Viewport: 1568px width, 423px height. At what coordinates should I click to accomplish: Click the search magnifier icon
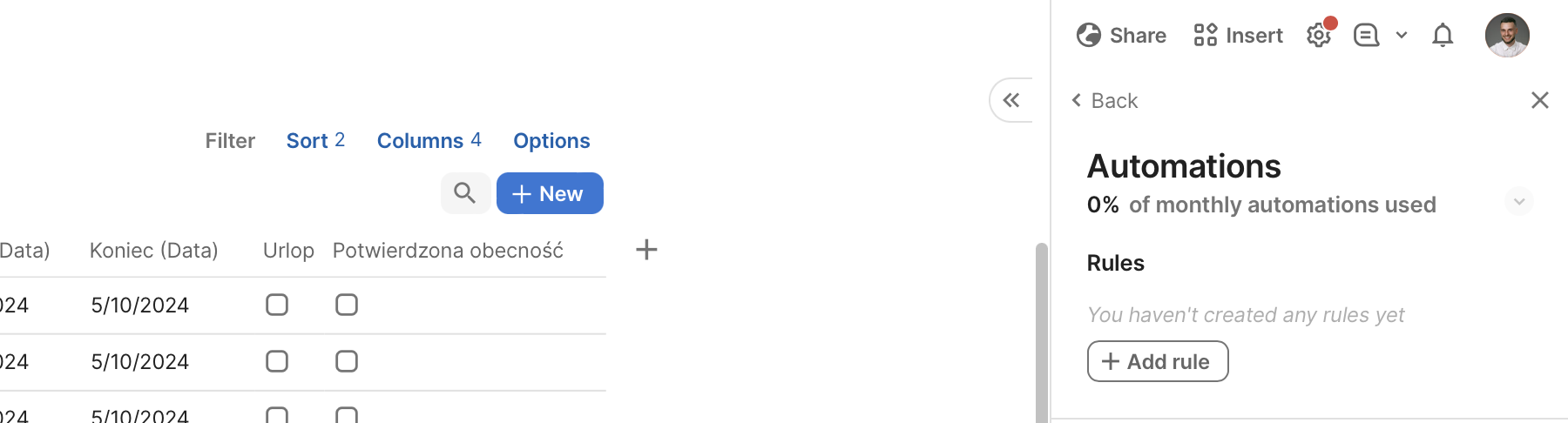(x=465, y=193)
